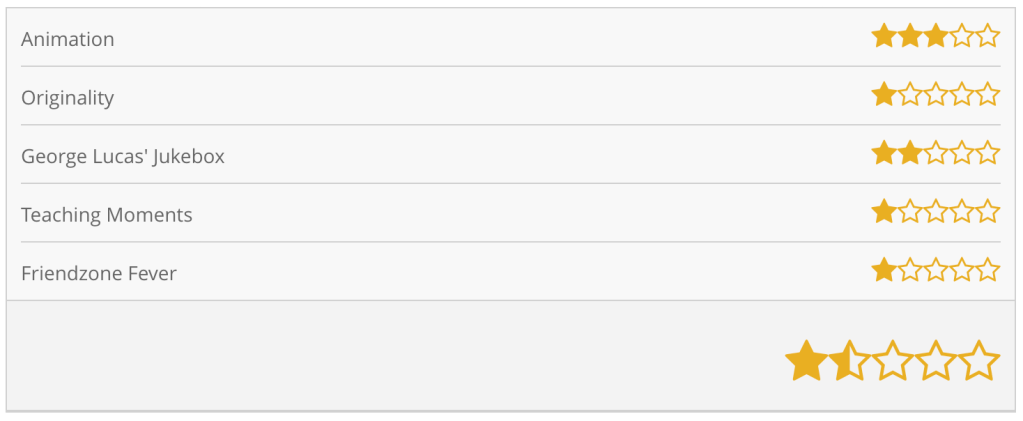Click the first large overall rating star
The width and height of the screenshot is (1023, 421).
(806, 361)
